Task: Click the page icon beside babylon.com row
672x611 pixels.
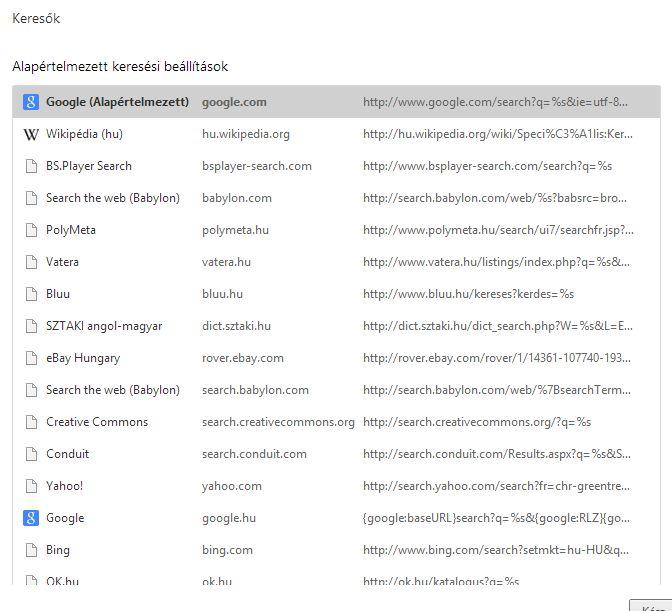Action: [x=31, y=198]
